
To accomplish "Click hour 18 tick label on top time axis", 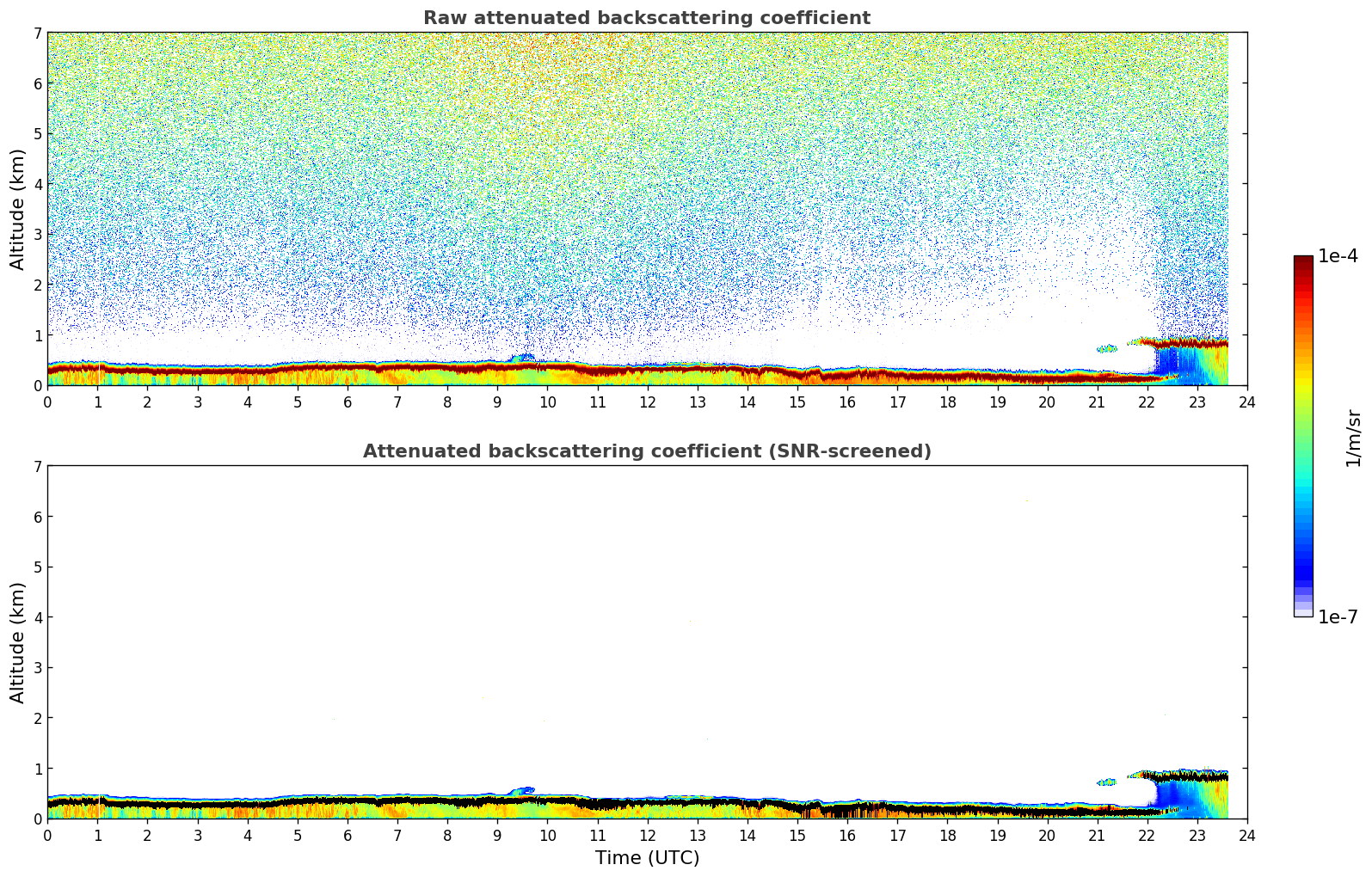I will click(x=947, y=402).
